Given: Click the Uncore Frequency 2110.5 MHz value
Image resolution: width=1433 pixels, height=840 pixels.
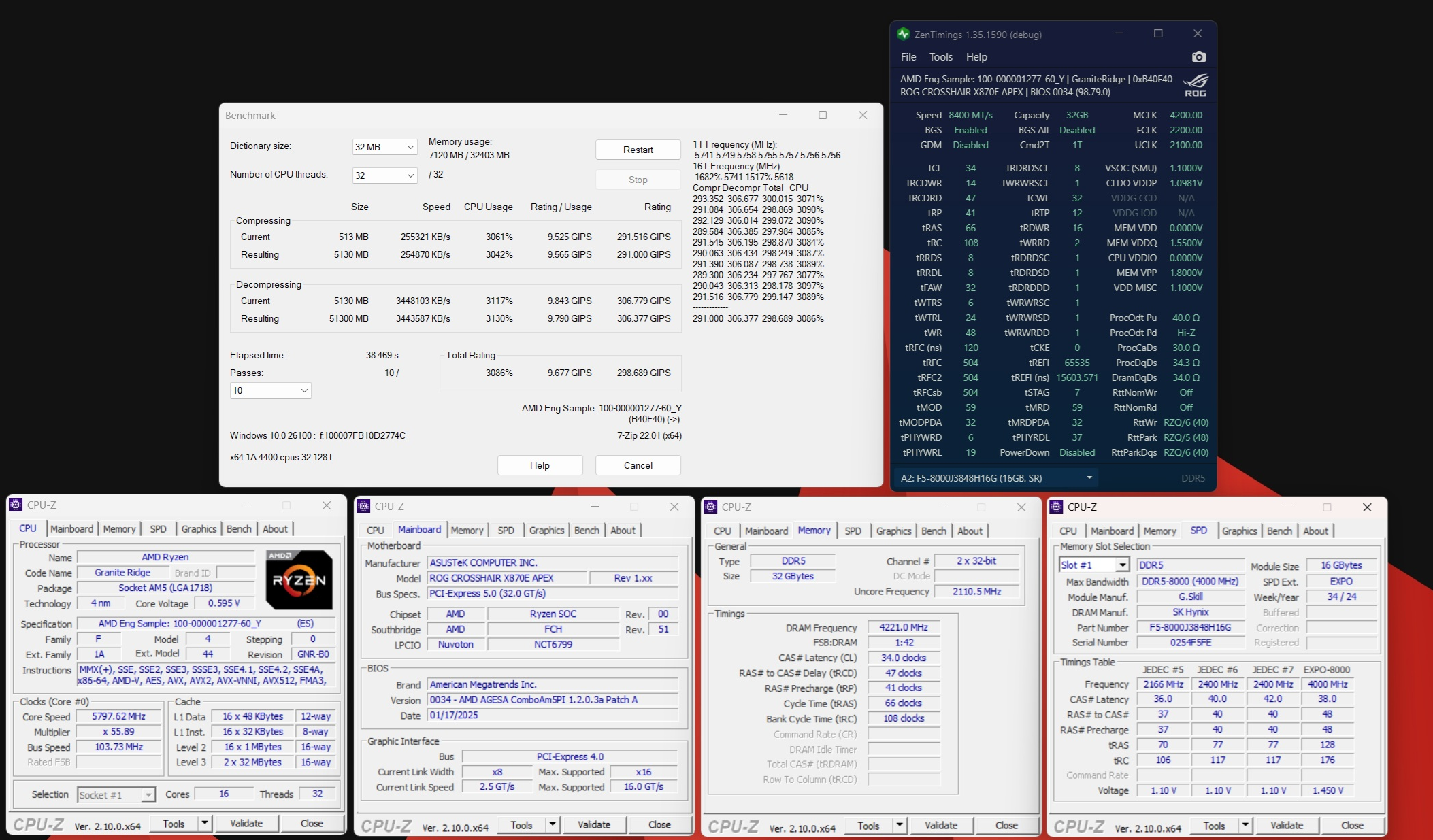Looking at the screenshot, I should pyautogui.click(x=977, y=592).
